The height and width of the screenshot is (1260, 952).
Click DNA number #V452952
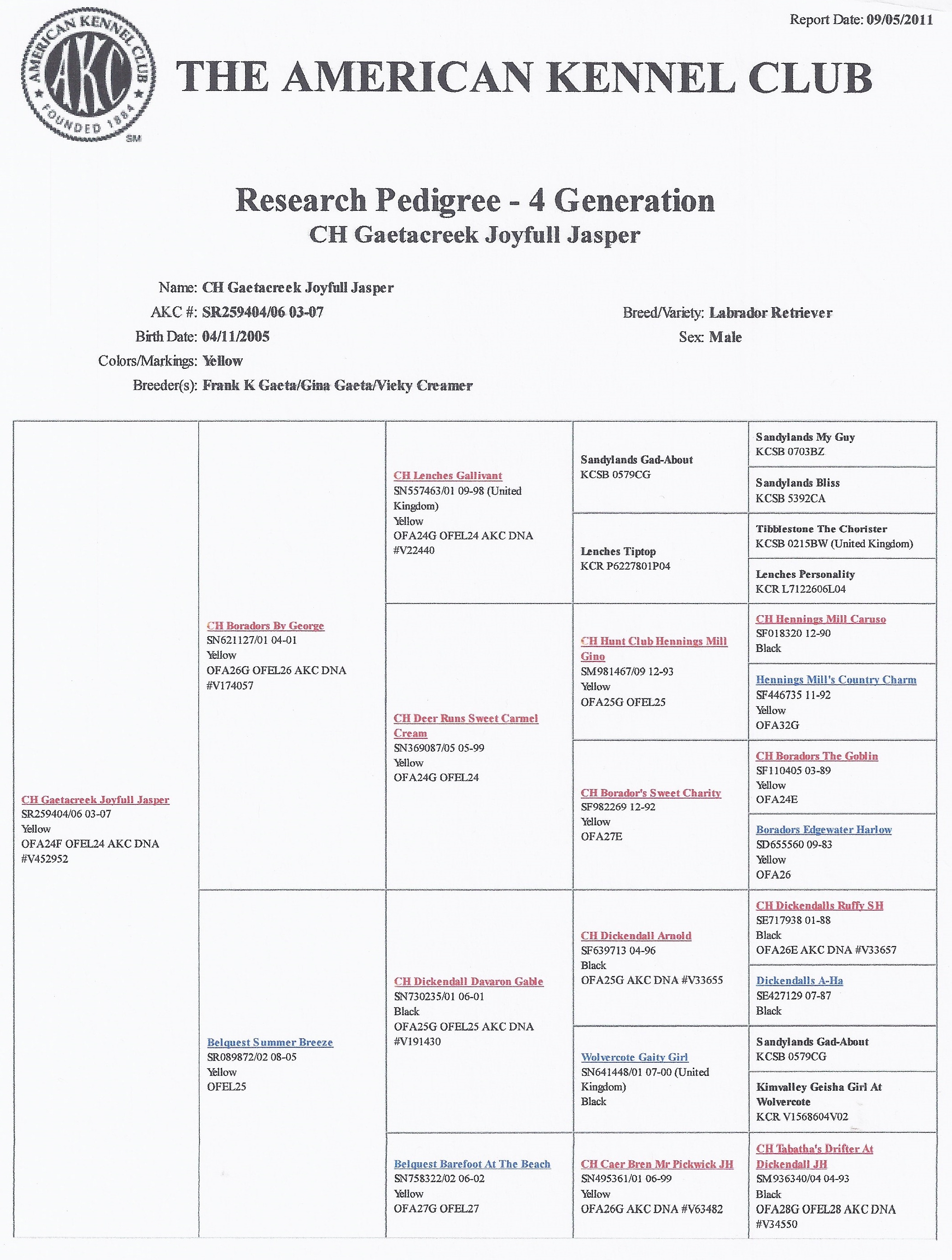coord(44,859)
